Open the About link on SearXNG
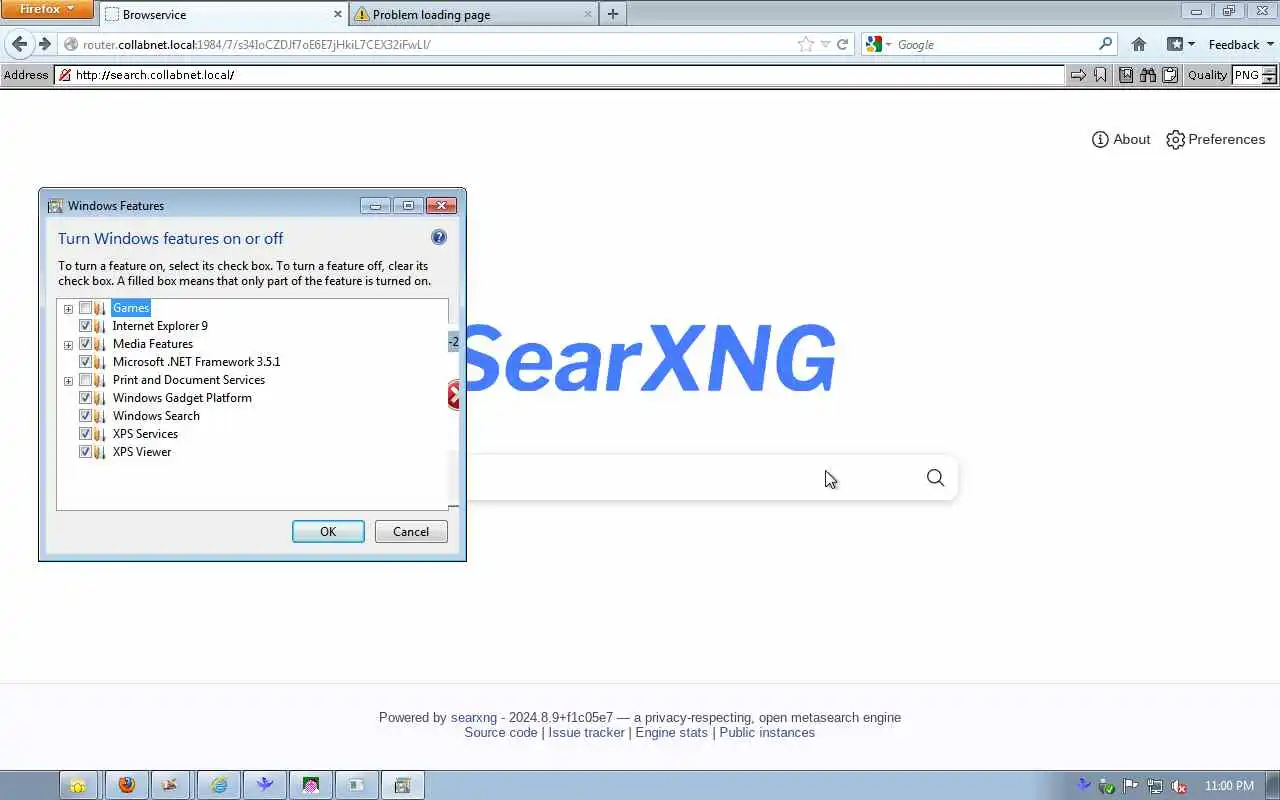Image resolution: width=1280 pixels, height=800 pixels. click(x=1121, y=139)
